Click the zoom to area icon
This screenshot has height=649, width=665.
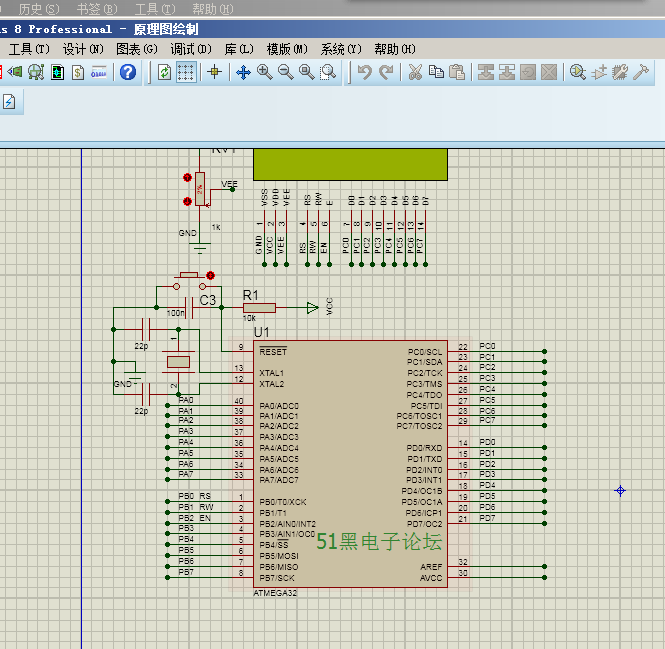(327, 72)
